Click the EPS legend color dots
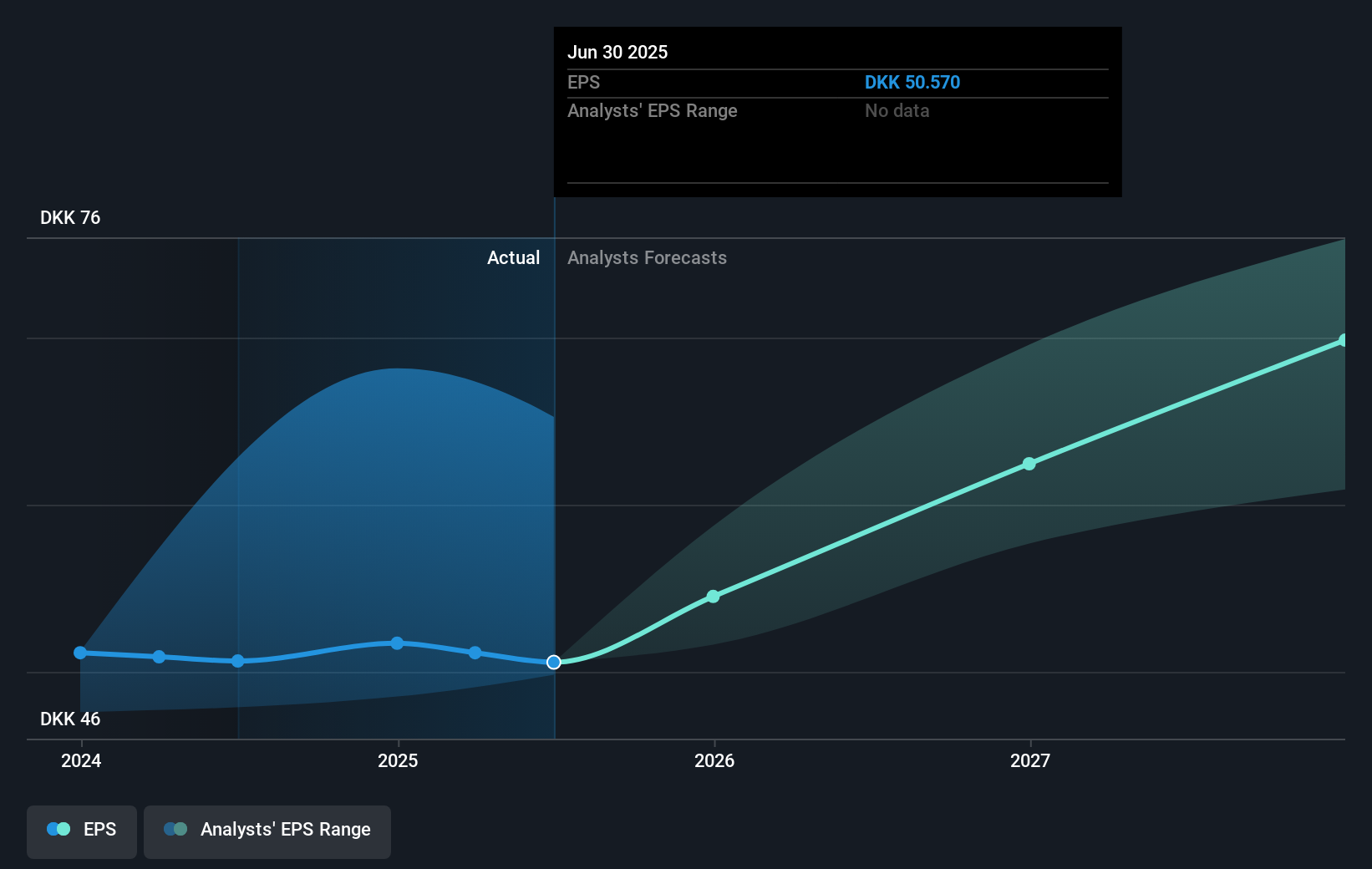This screenshot has width=1372, height=869. [x=58, y=828]
